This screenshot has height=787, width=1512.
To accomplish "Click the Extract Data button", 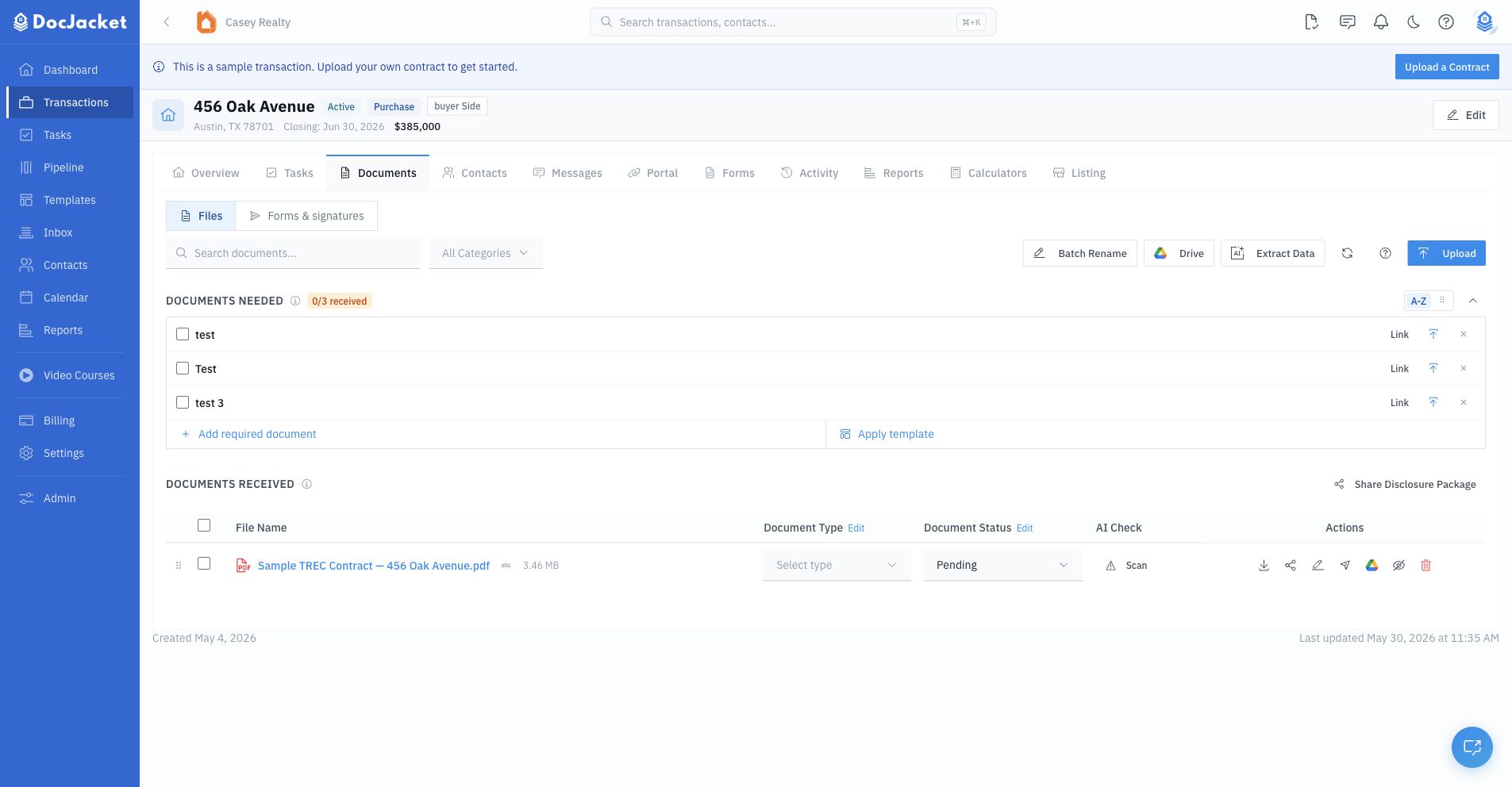I will point(1272,253).
